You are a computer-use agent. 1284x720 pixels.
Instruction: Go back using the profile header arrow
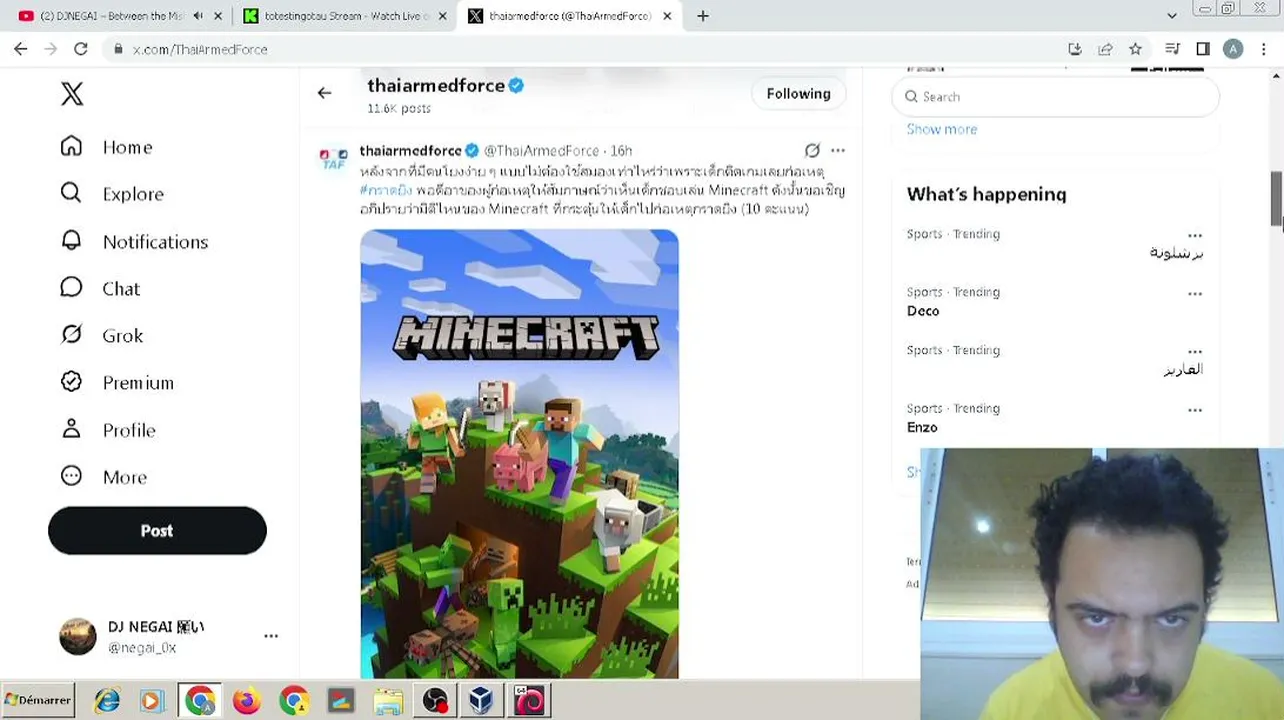click(324, 93)
